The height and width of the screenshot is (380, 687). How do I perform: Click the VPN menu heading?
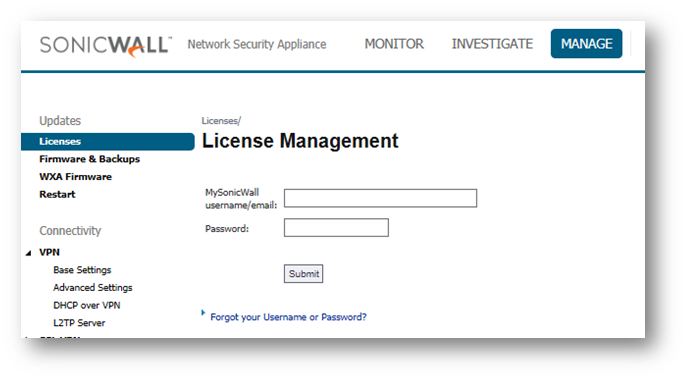pos(50,252)
